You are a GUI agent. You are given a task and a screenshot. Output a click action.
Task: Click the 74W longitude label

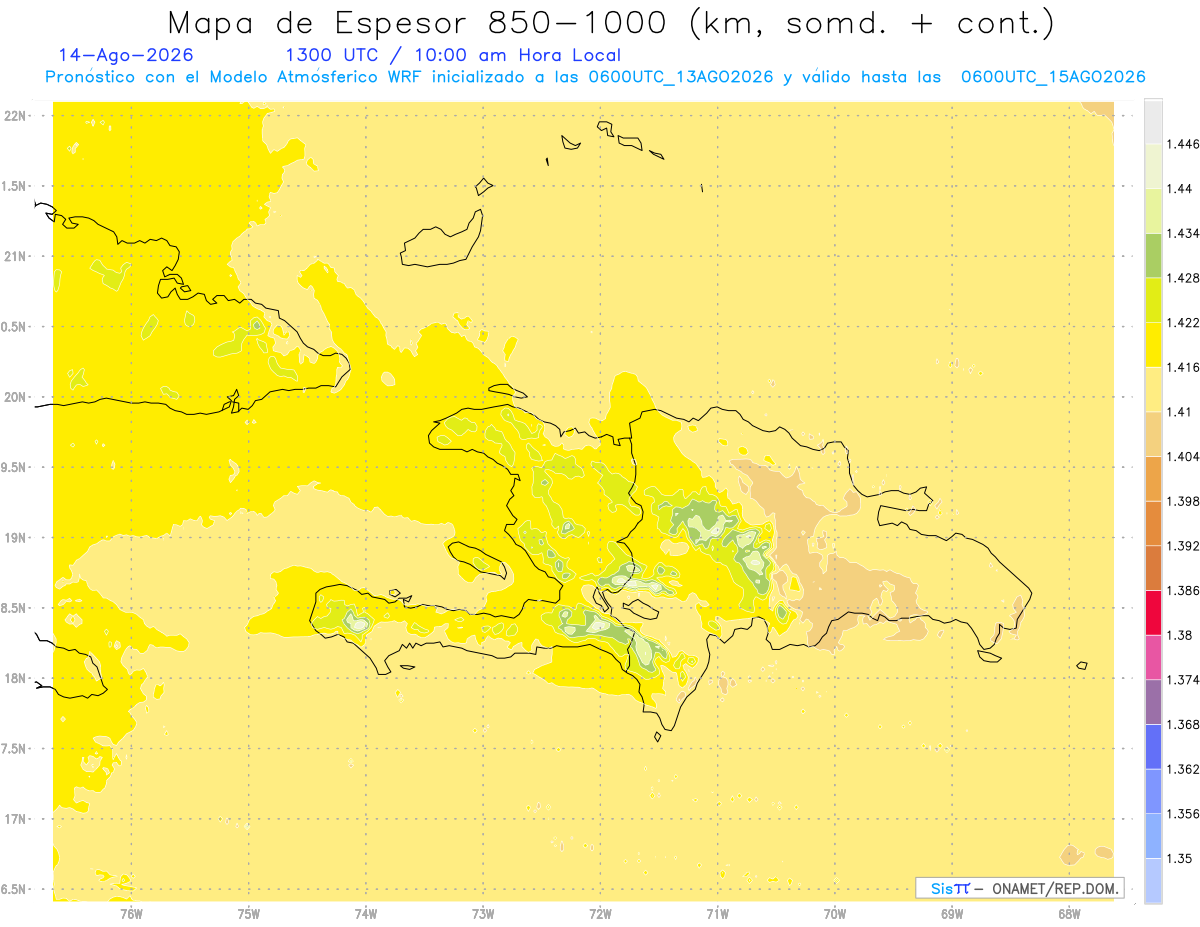point(366,913)
